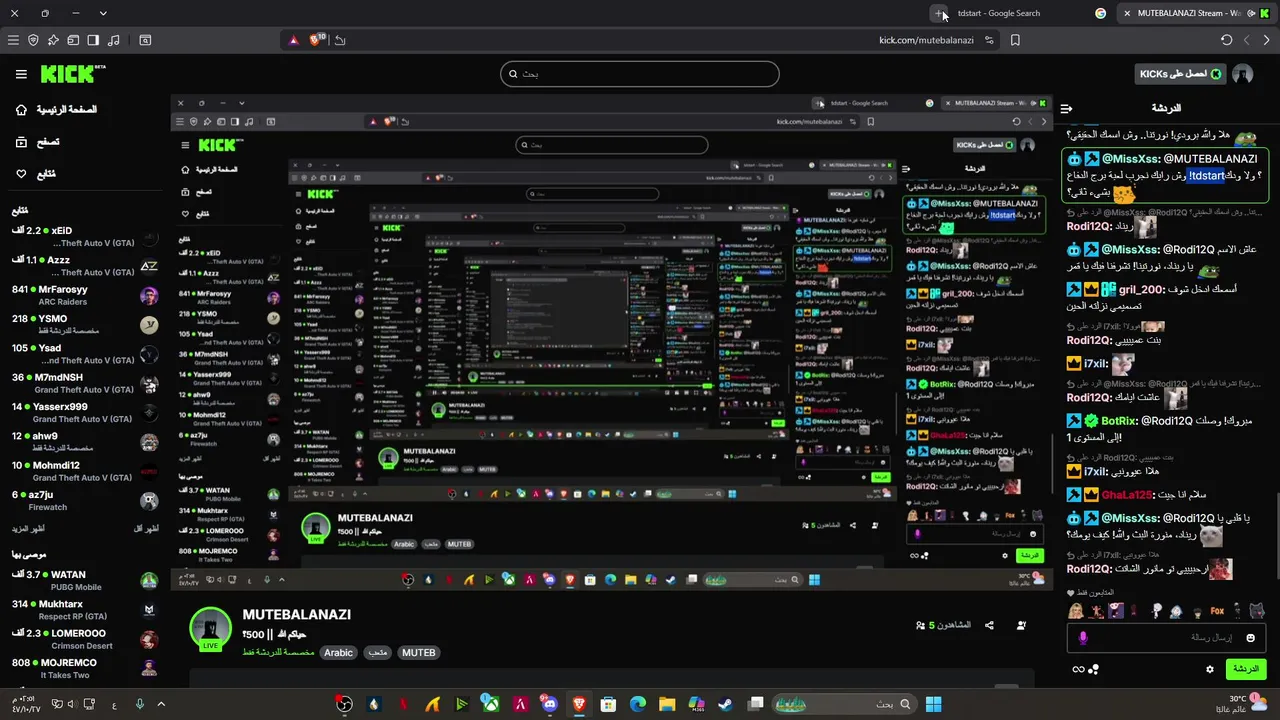The width and height of the screenshot is (1280, 720).
Task: Open the emoji picker in chat
Action: [x=1250, y=637]
